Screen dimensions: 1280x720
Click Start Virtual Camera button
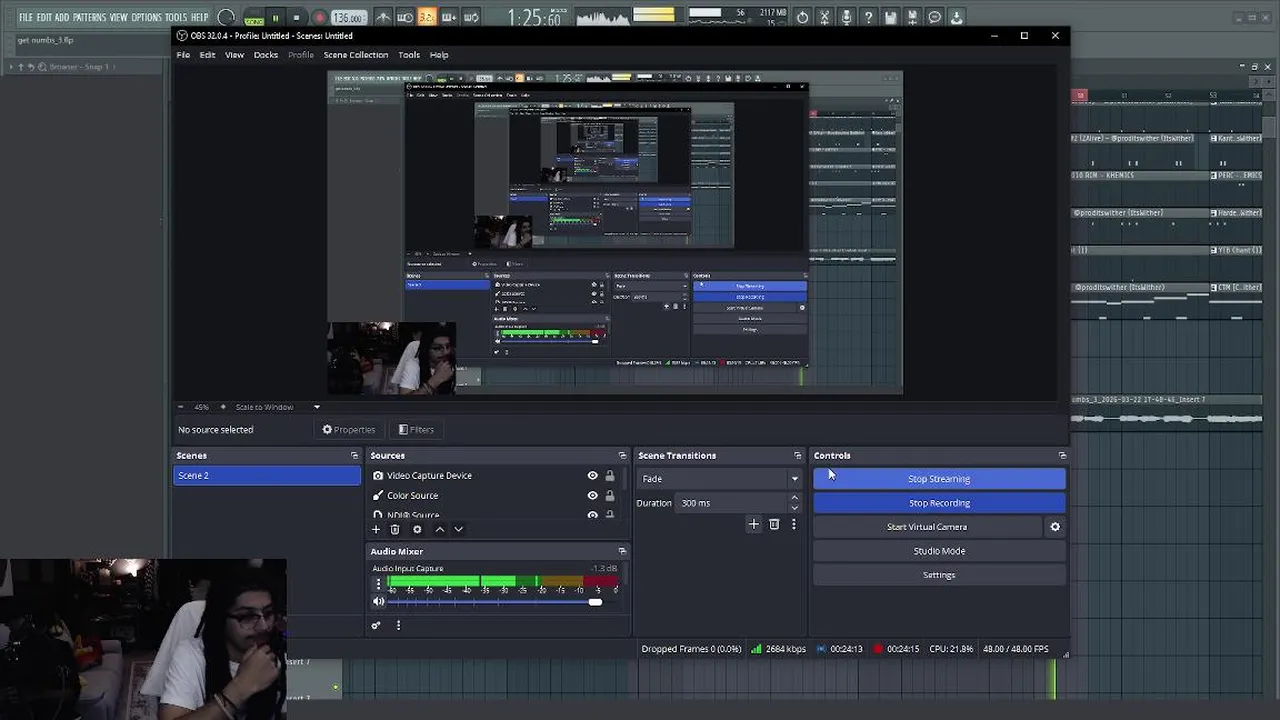click(927, 527)
